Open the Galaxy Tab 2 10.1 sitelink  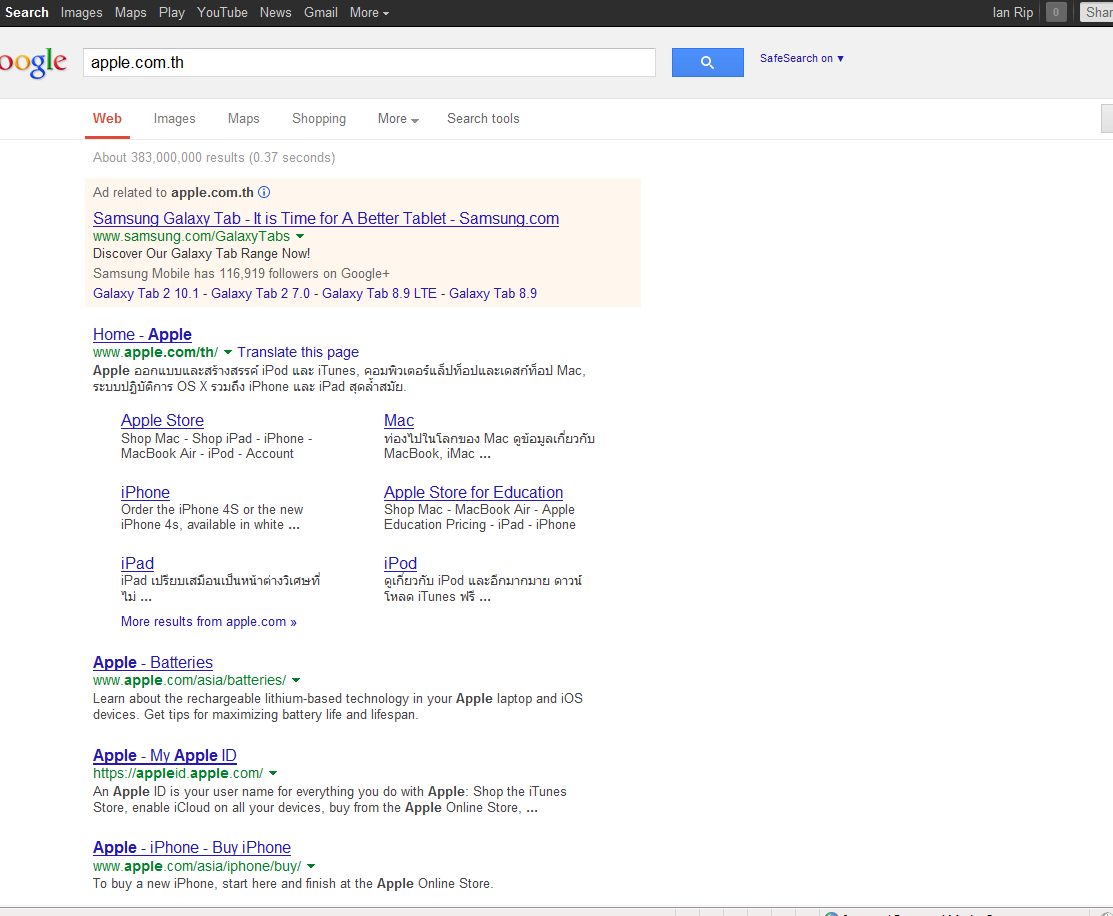pyautogui.click(x=146, y=293)
